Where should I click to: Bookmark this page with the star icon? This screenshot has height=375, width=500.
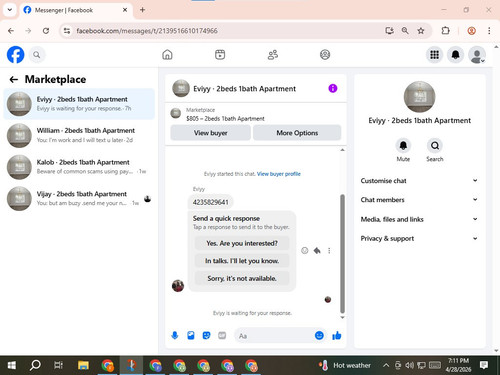[421, 31]
